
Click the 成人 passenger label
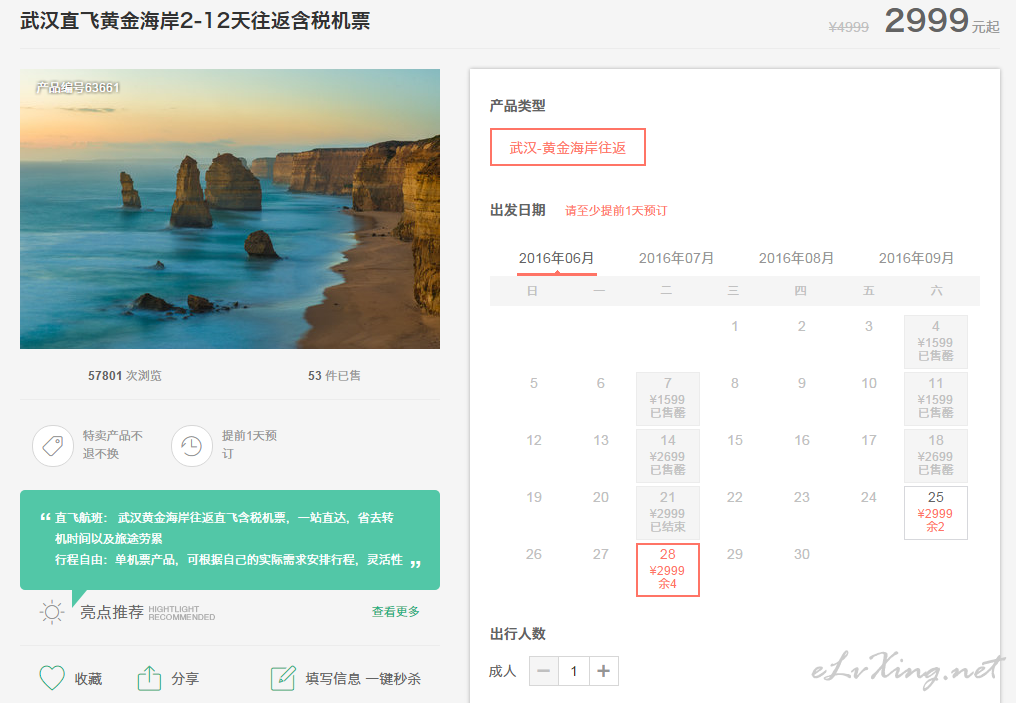(x=503, y=671)
